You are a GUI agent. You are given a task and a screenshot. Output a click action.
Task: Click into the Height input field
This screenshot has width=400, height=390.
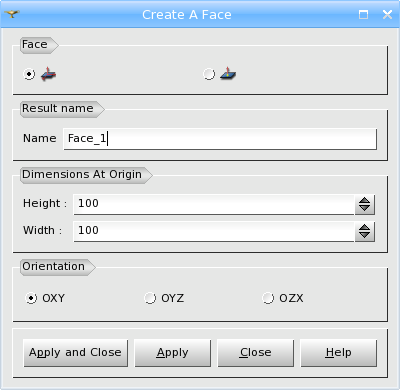214,204
